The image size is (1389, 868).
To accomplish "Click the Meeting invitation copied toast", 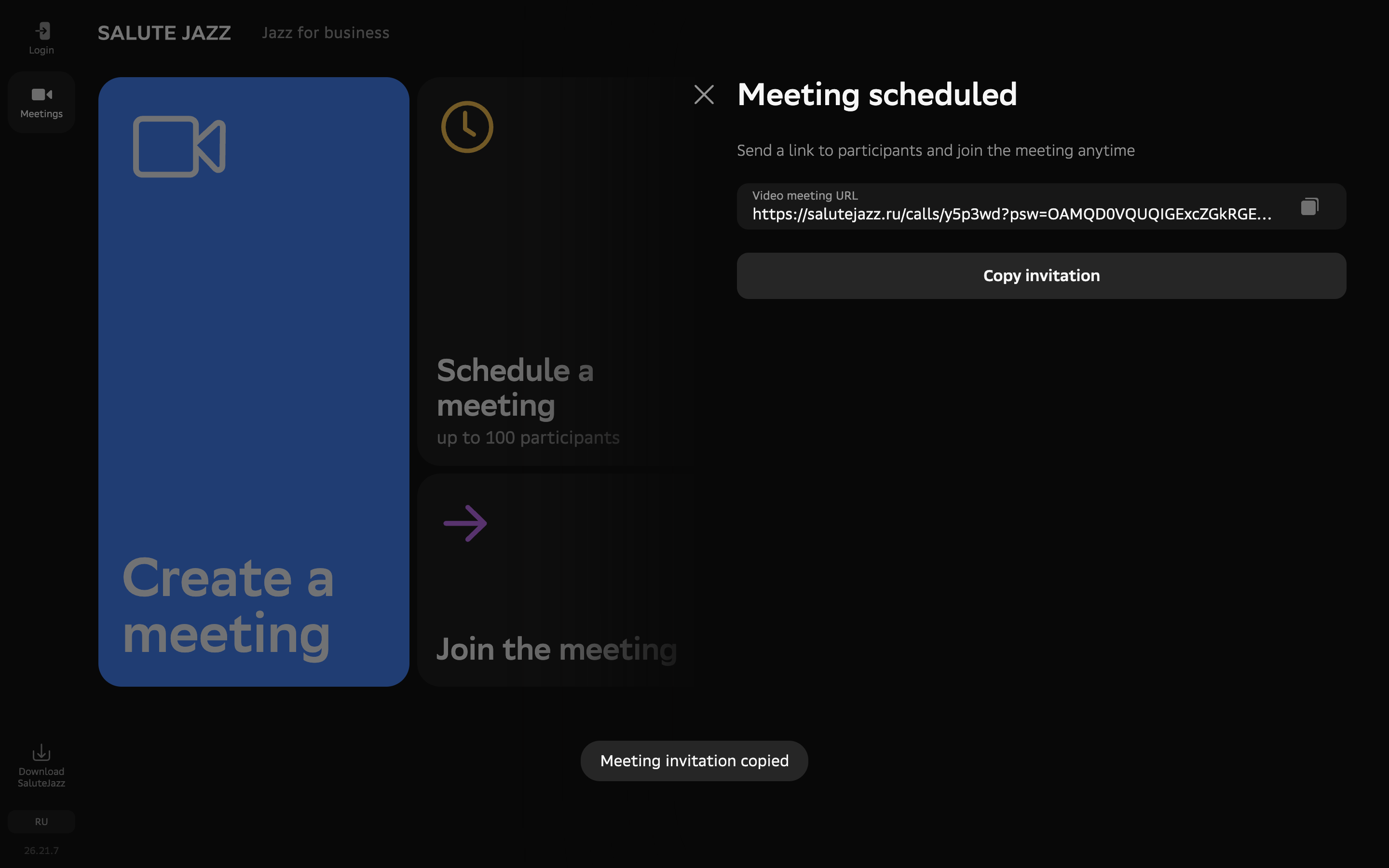I will pyautogui.click(x=694, y=760).
